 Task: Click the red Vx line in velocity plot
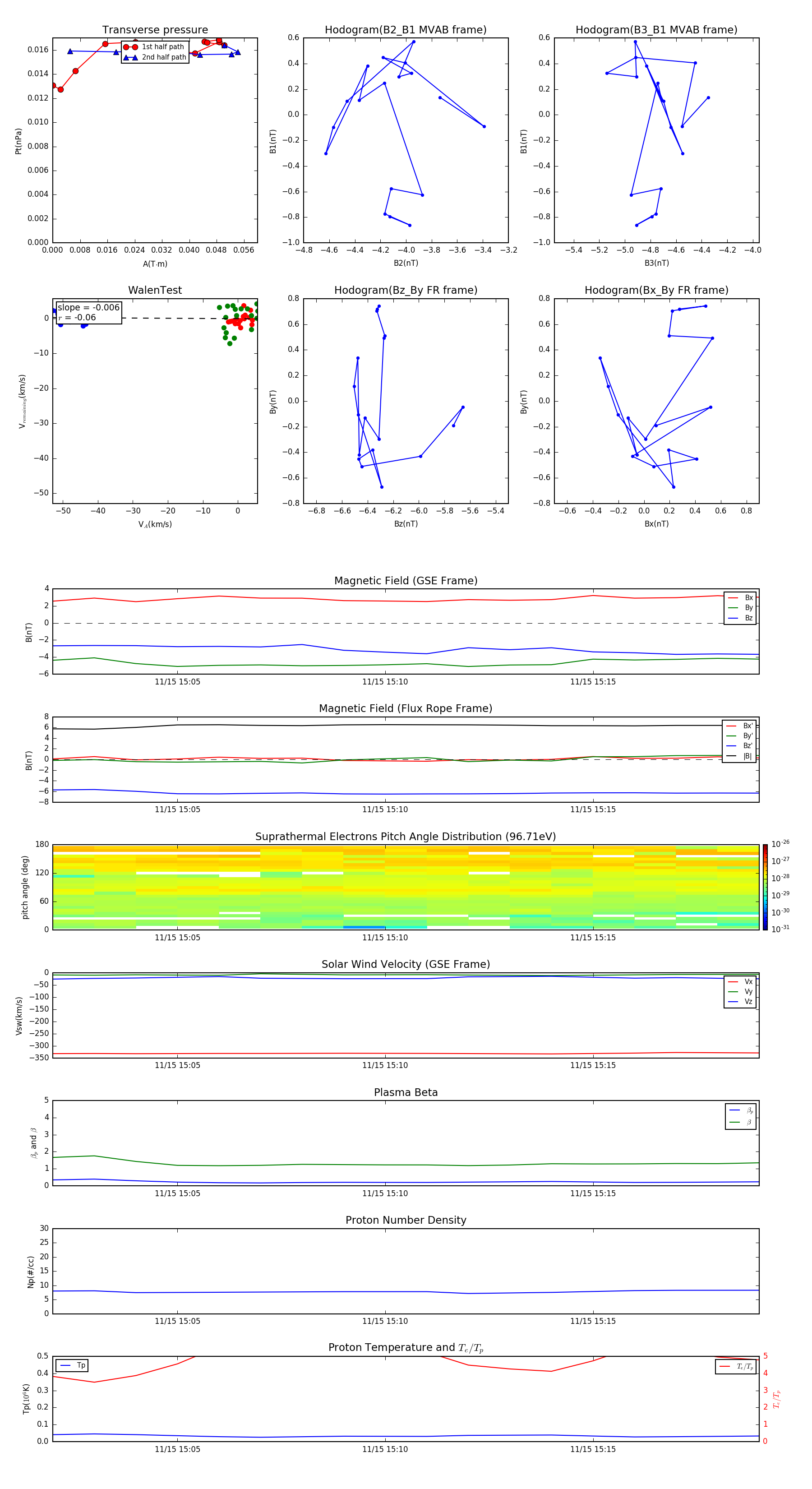tap(406, 1053)
